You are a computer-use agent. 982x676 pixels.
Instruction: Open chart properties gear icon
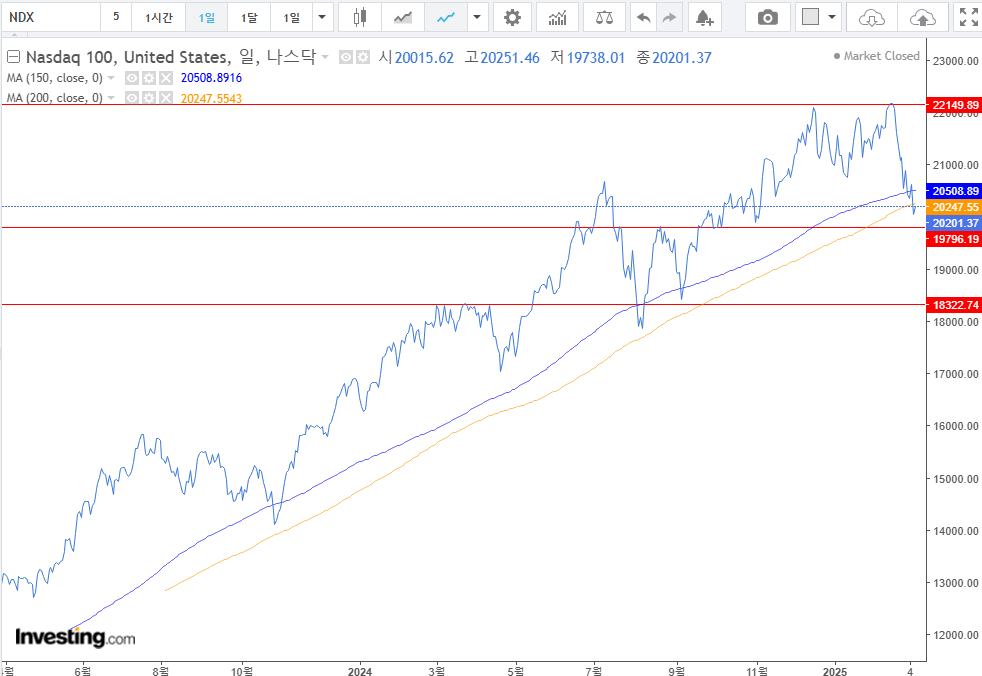pos(512,18)
